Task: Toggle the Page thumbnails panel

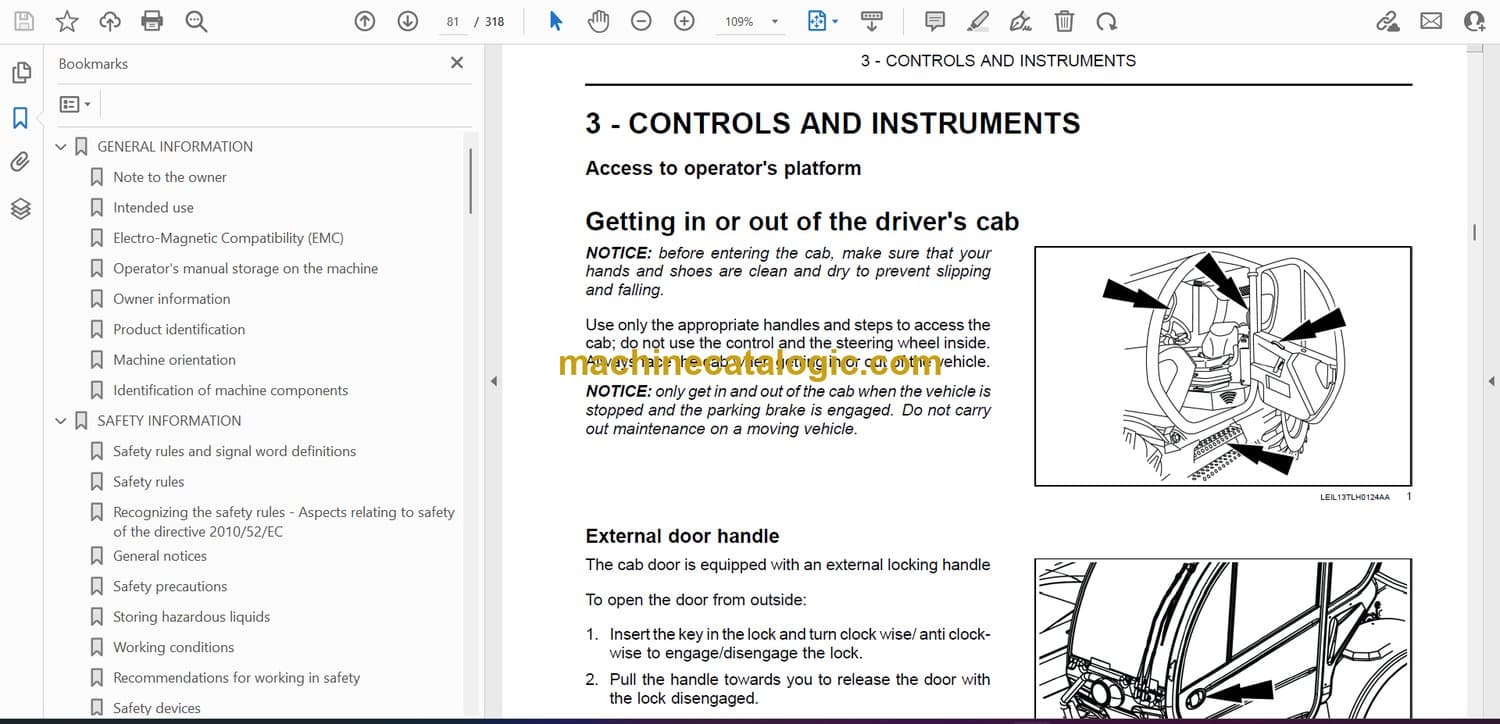Action: pyautogui.click(x=20, y=73)
